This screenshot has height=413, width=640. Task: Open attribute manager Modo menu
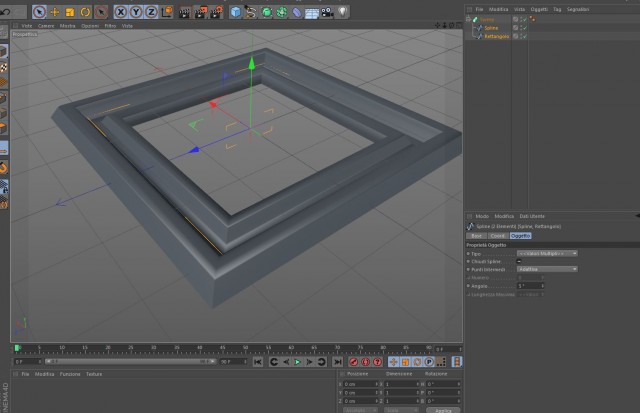[482, 216]
